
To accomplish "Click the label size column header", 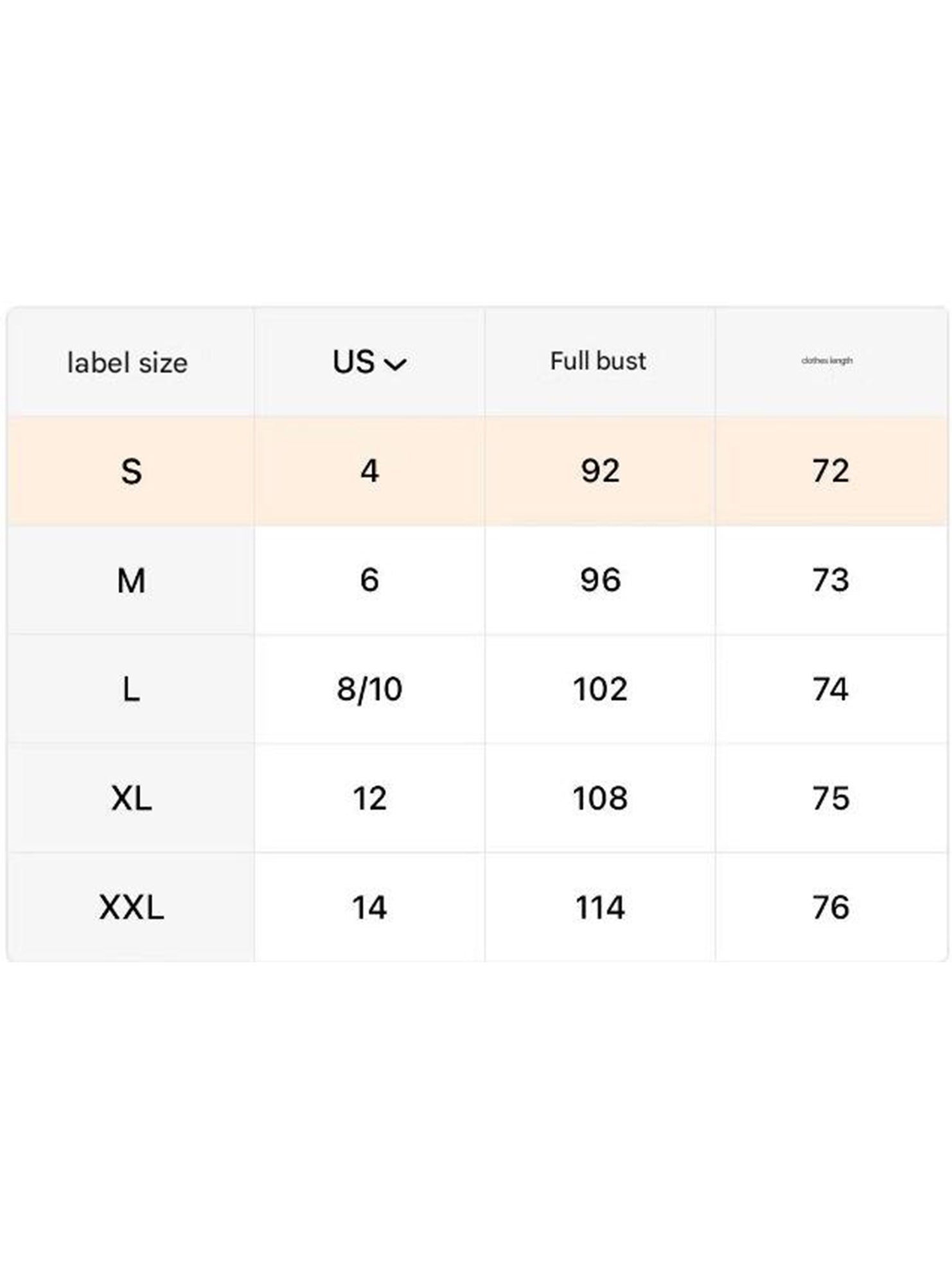I will click(x=127, y=363).
